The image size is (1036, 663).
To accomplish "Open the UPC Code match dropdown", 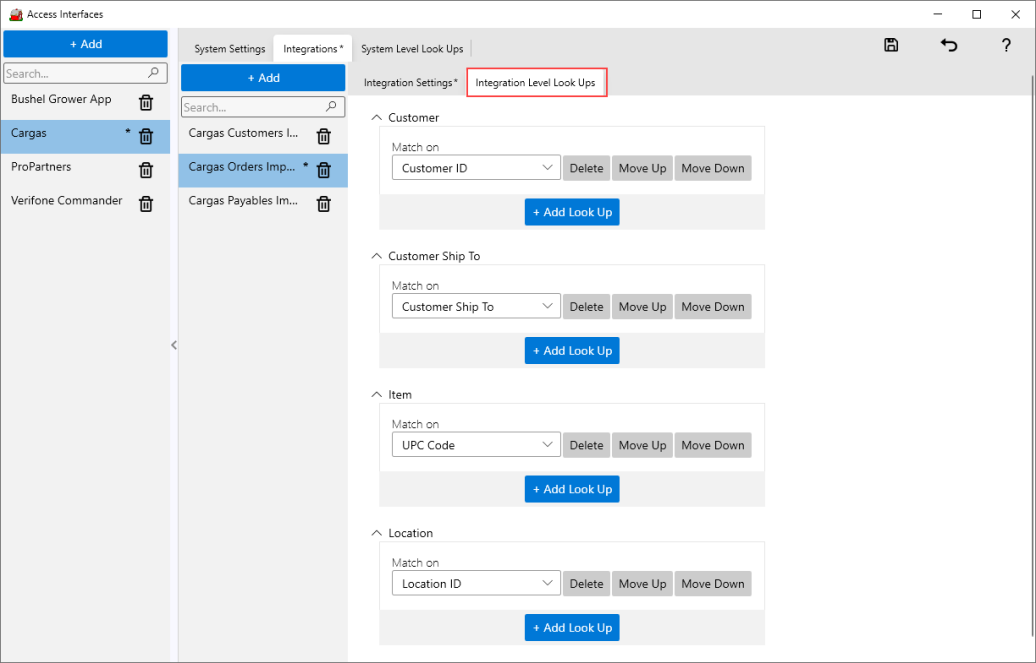I will tap(476, 445).
